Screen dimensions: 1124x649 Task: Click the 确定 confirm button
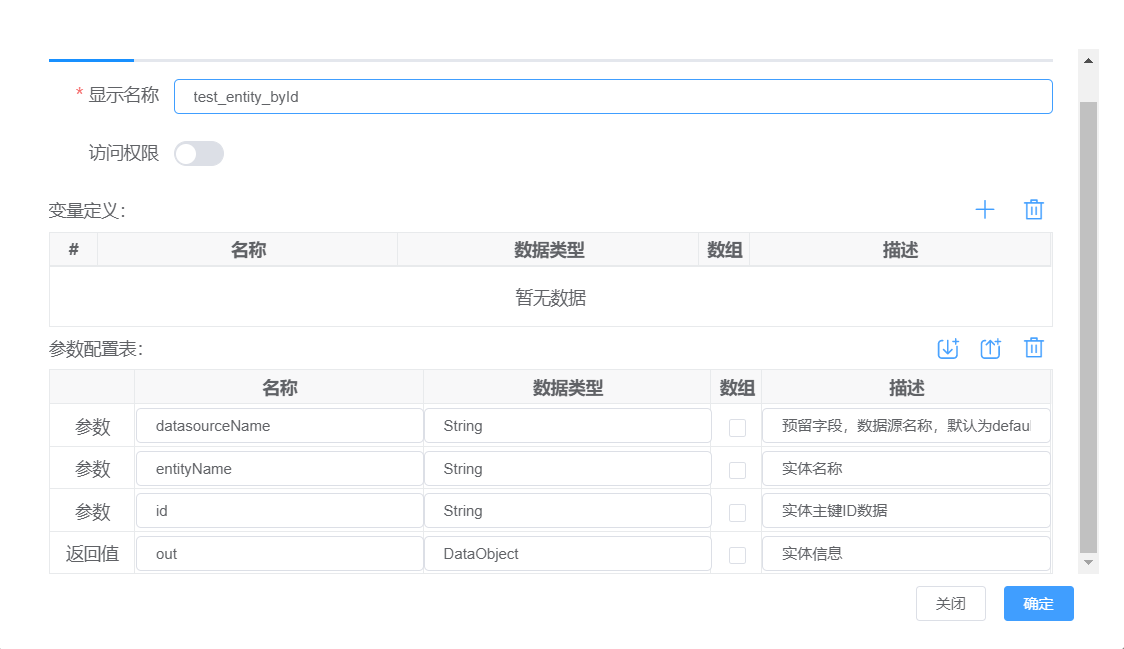coord(1038,603)
